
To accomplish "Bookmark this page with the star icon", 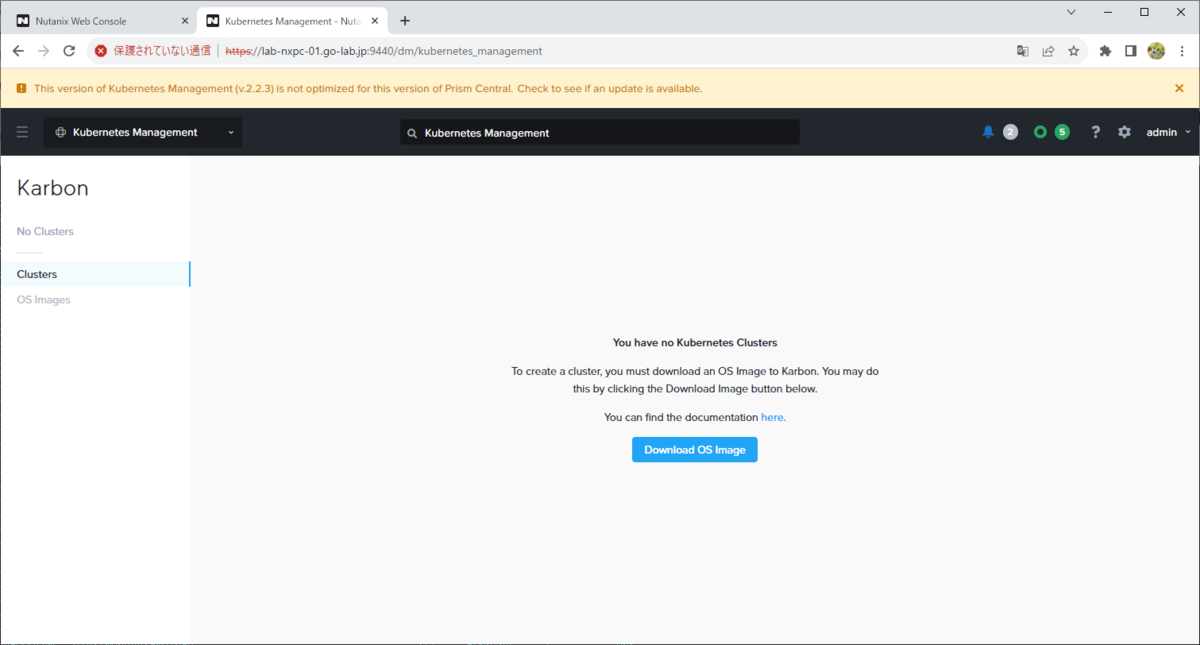I will (1074, 51).
